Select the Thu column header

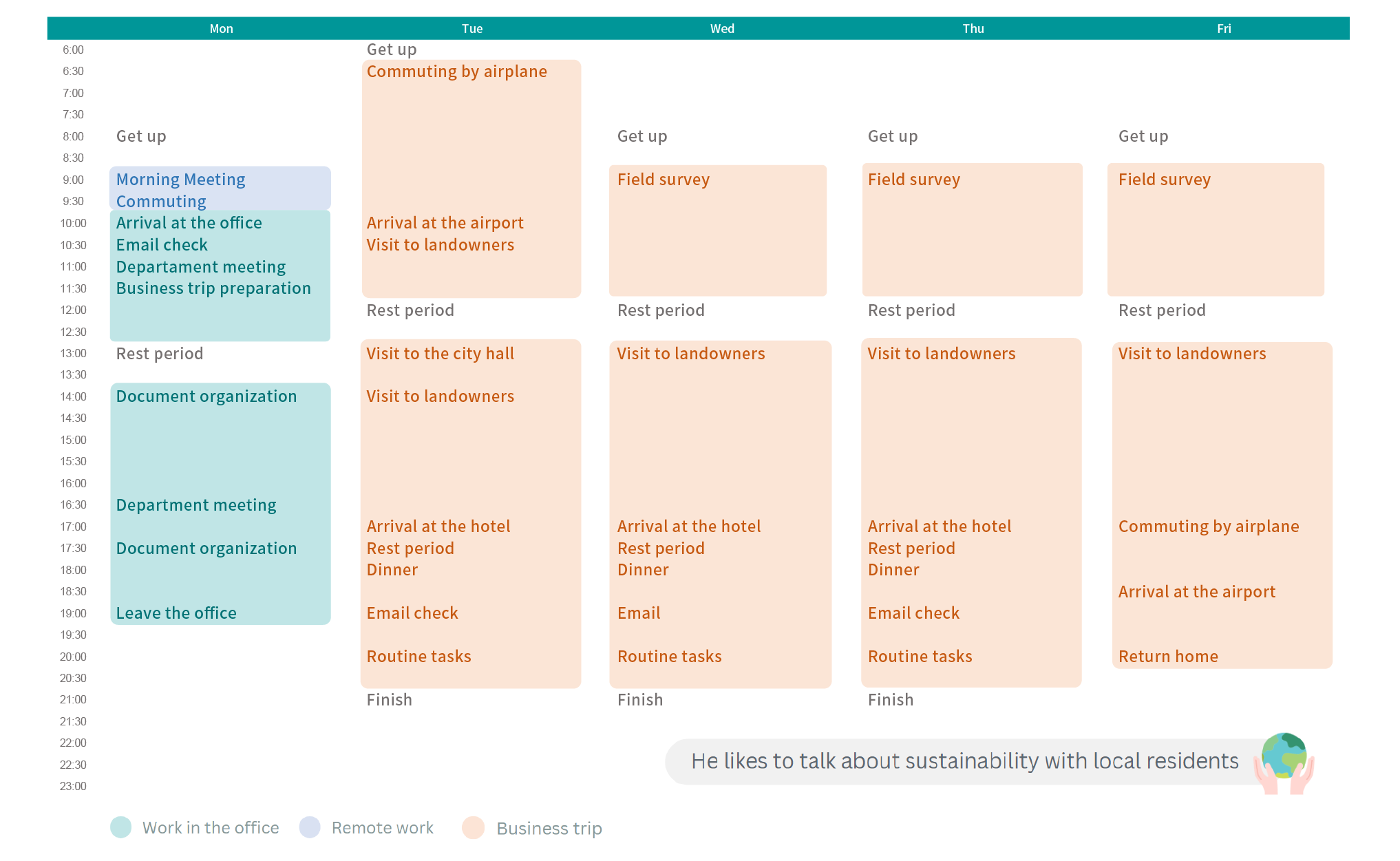coord(973,29)
